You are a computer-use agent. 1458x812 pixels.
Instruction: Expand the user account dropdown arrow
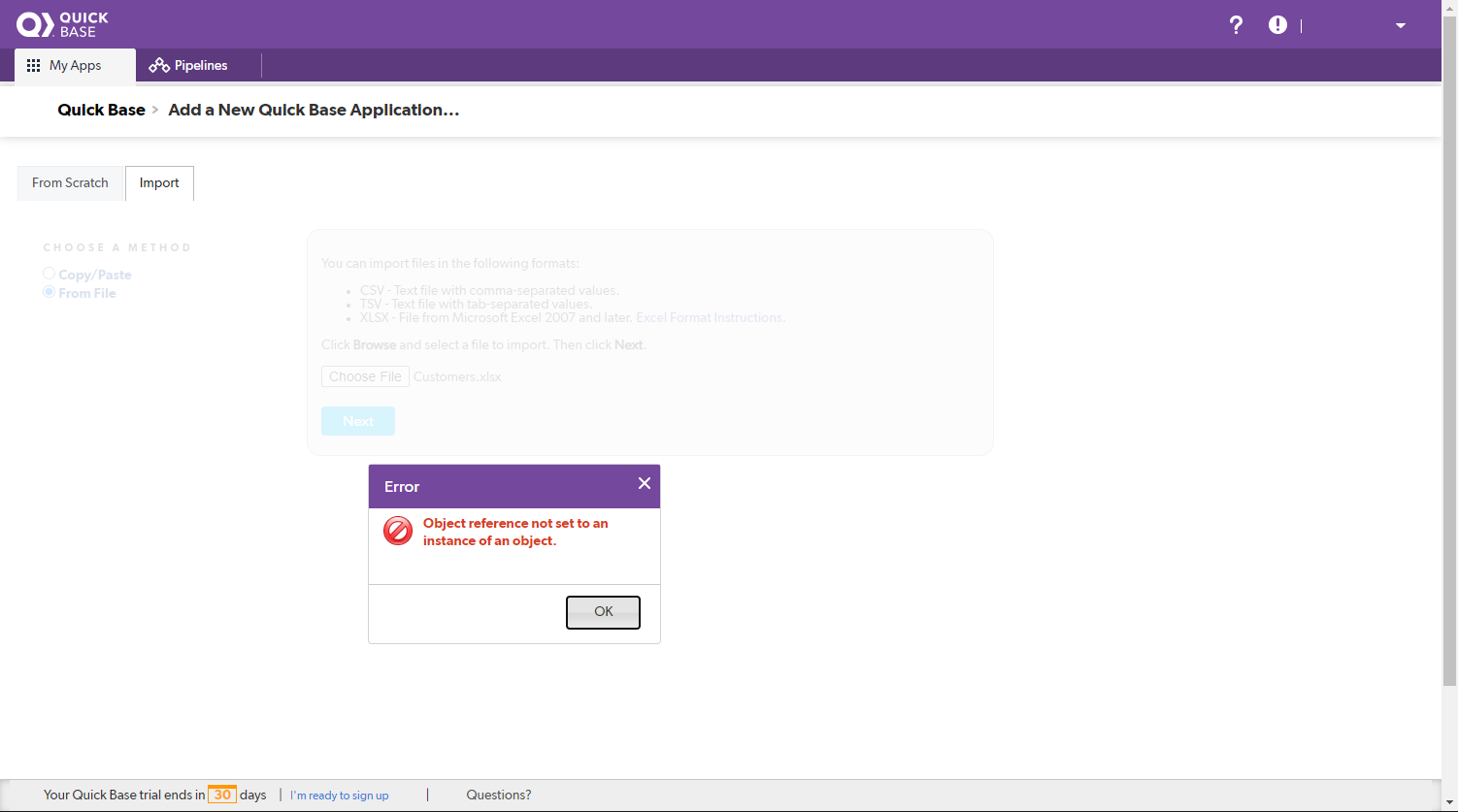tap(1401, 25)
